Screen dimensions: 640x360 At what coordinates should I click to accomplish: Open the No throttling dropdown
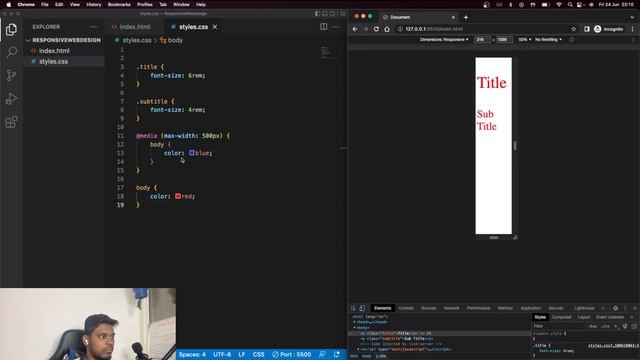tap(548, 40)
